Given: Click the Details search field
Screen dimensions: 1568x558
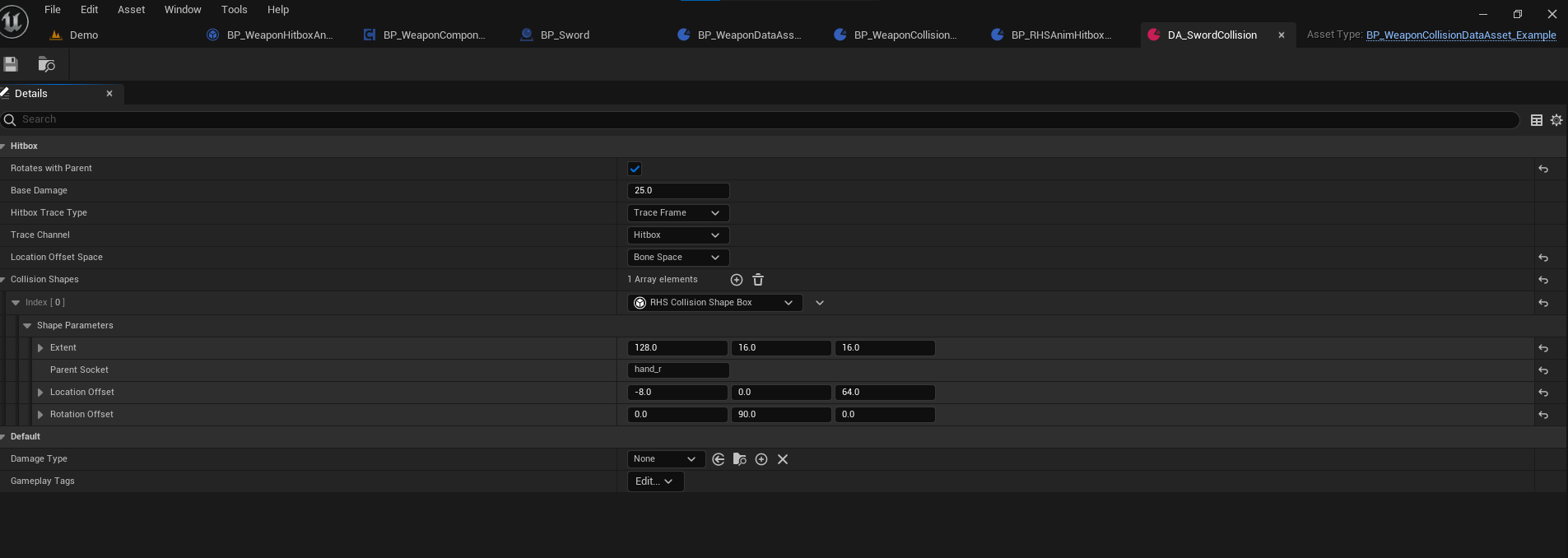Looking at the screenshot, I should coord(760,120).
